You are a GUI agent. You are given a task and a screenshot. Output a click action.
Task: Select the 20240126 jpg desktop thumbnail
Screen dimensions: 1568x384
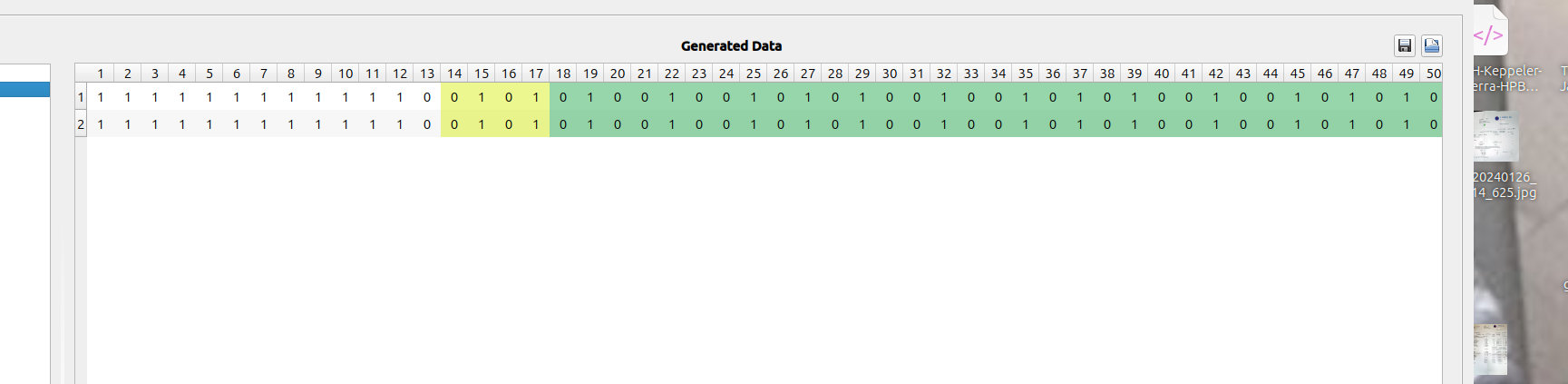1495,138
